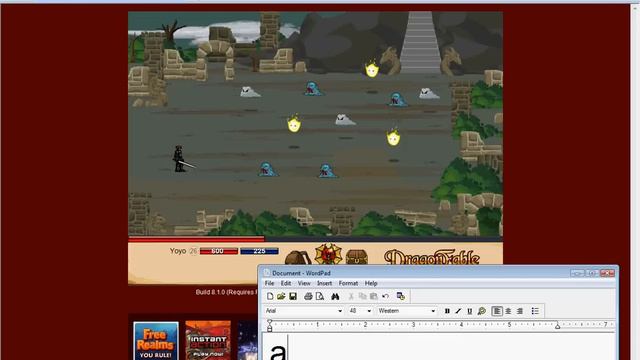This screenshot has height=360, width=640.
Task: Open Print Preview in WordPad
Action: (320, 296)
